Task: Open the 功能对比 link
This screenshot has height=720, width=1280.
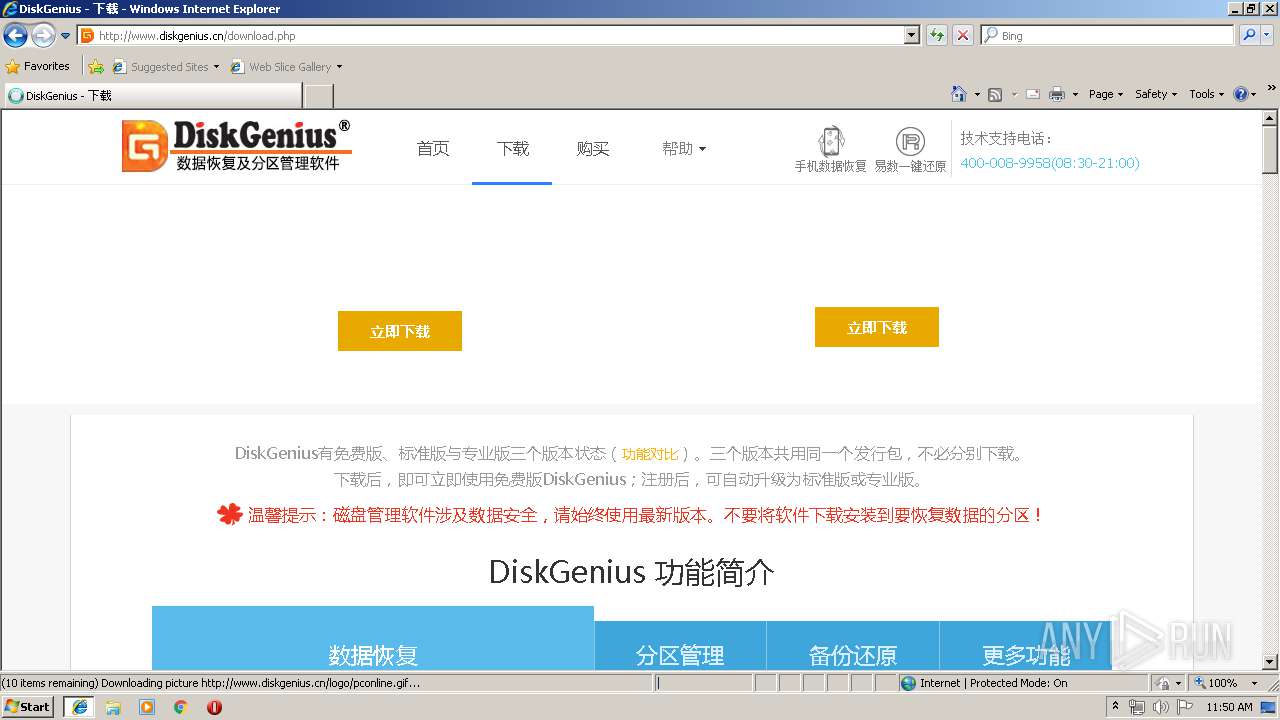Action: 650,454
